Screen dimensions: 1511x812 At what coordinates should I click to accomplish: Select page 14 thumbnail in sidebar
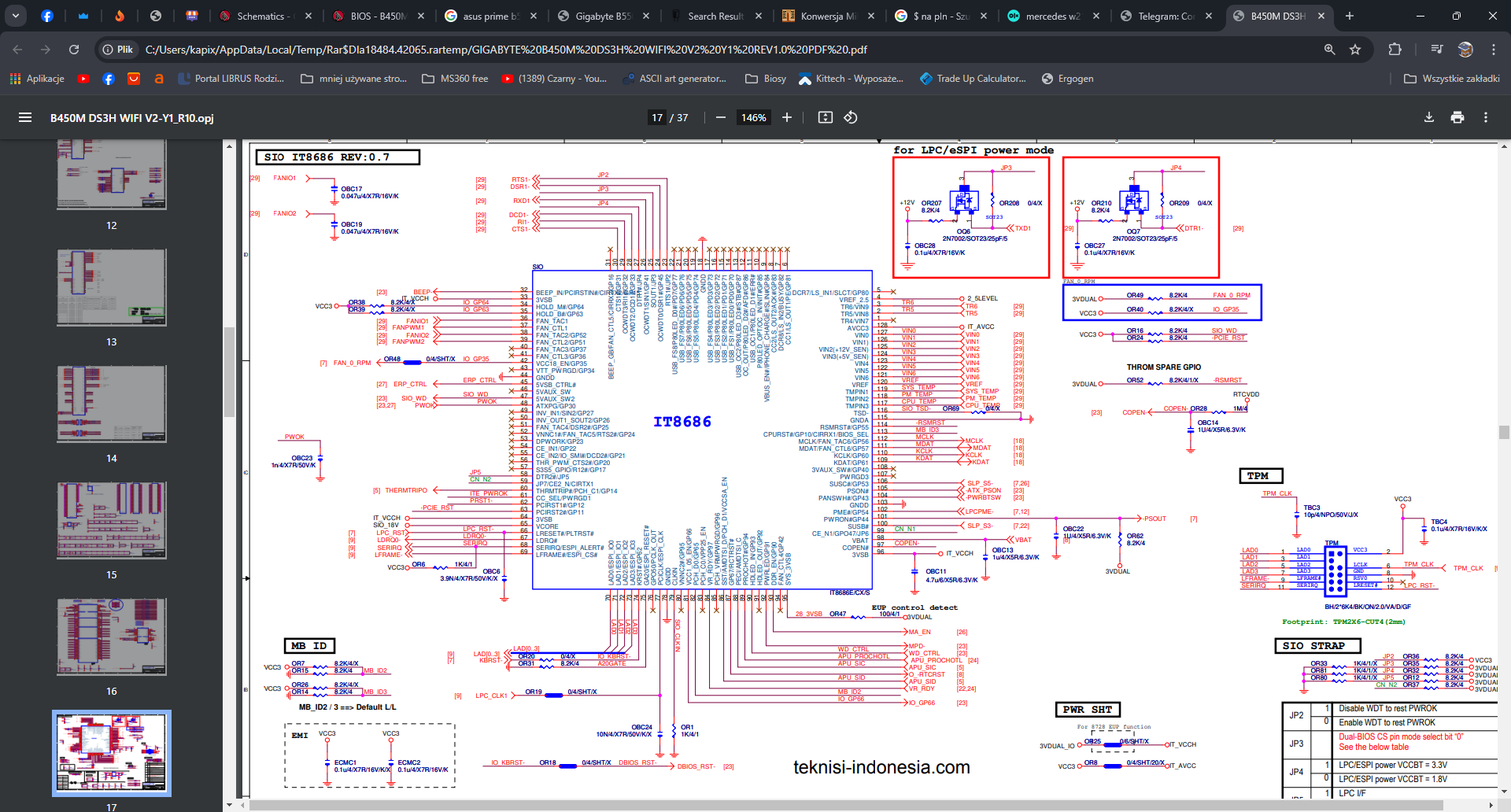pos(111,404)
